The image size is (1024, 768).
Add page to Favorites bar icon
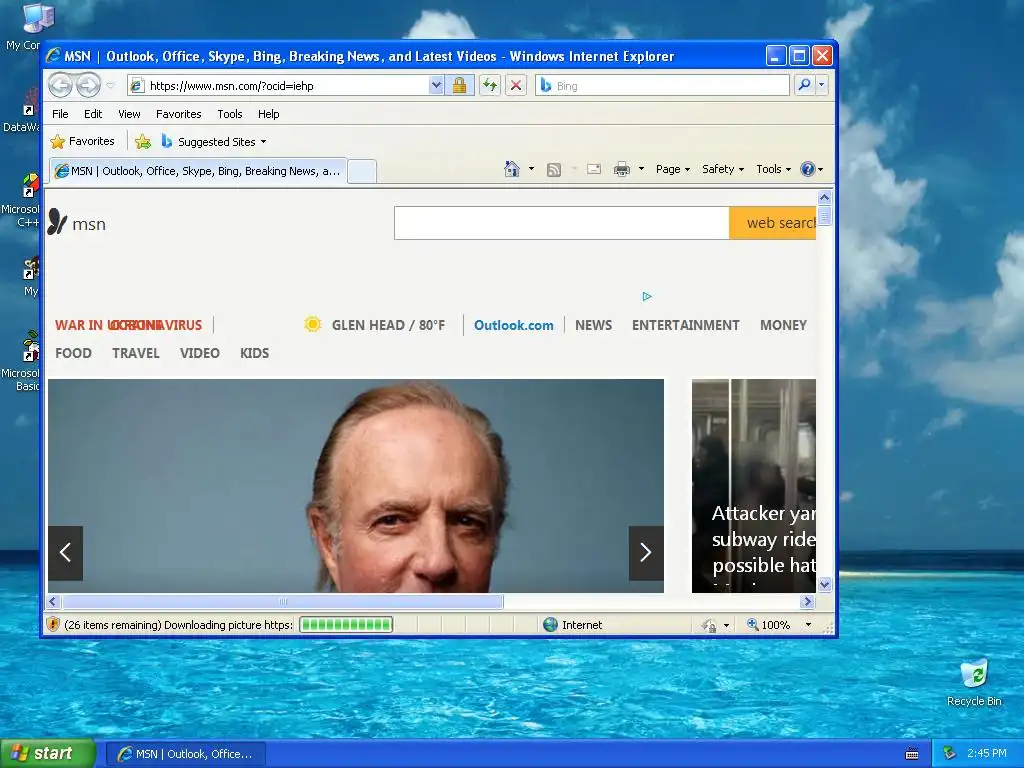coord(142,142)
